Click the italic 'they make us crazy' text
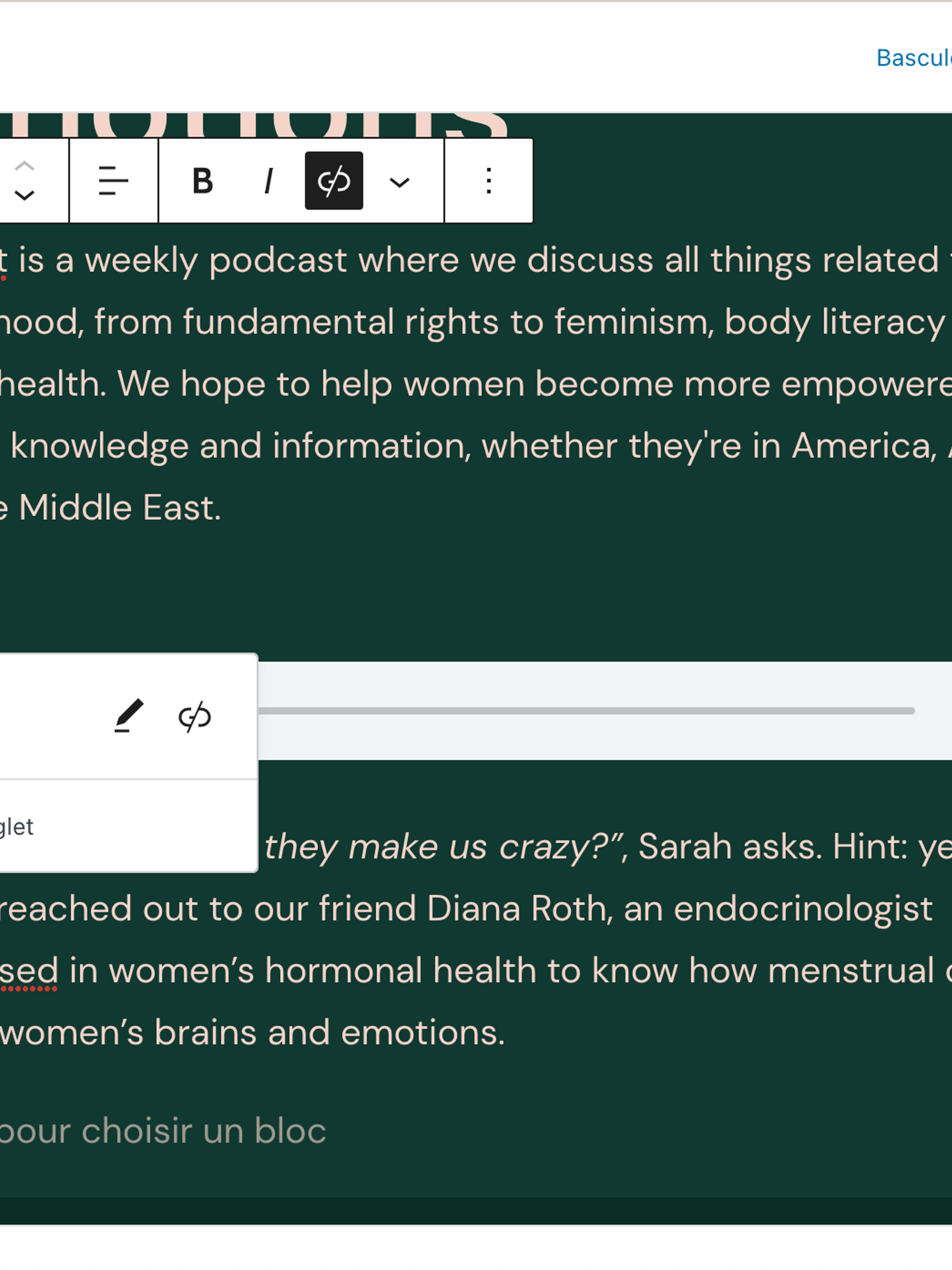Viewport: 952px width, 1270px height. pos(436,847)
